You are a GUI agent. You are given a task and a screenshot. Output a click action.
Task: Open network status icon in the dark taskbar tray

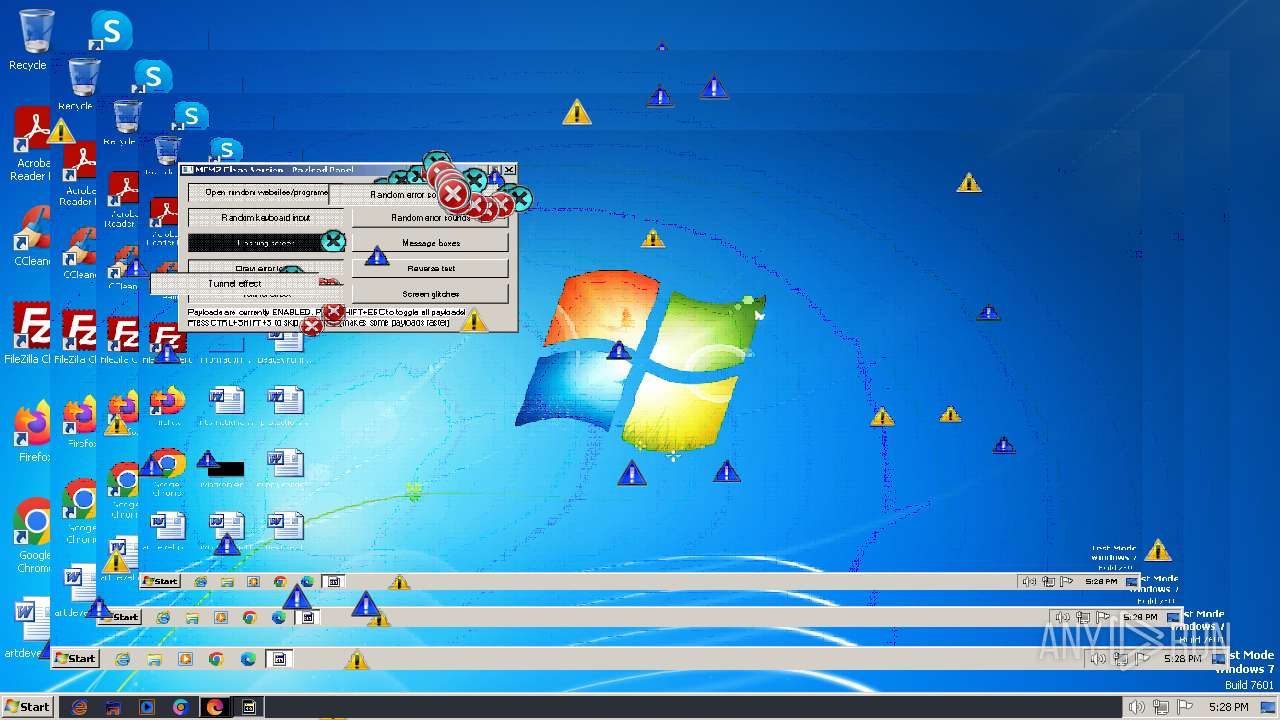pos(1161,707)
